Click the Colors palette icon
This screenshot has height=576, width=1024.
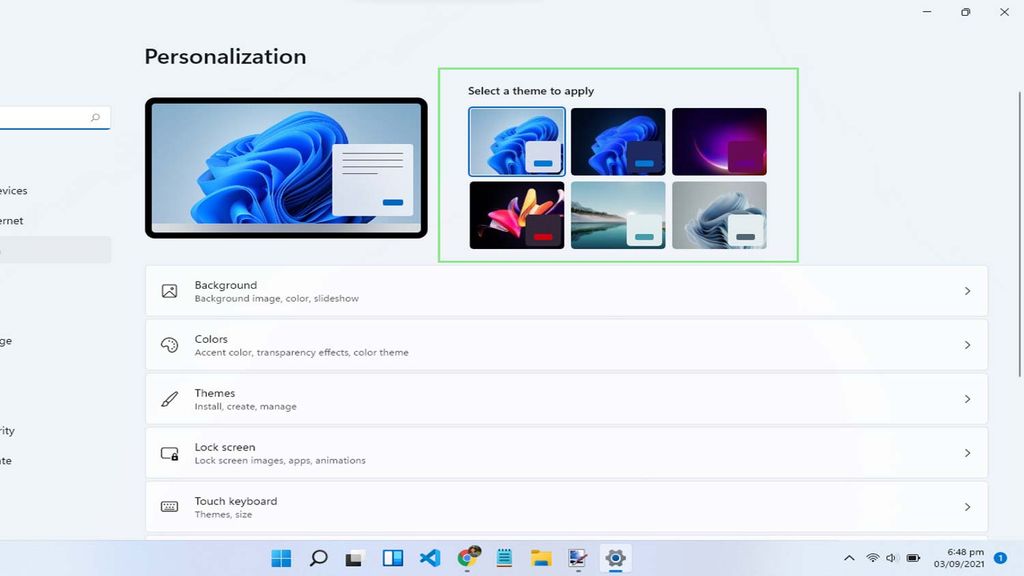pos(170,344)
